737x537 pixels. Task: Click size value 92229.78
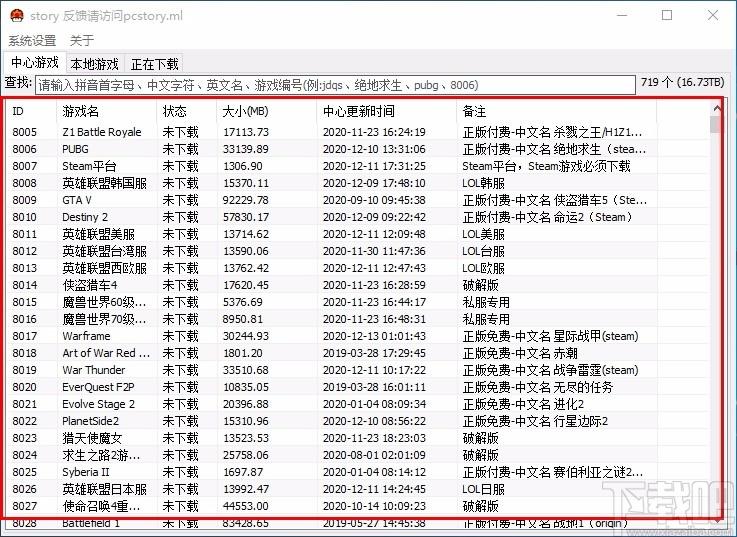pyautogui.click(x=246, y=200)
